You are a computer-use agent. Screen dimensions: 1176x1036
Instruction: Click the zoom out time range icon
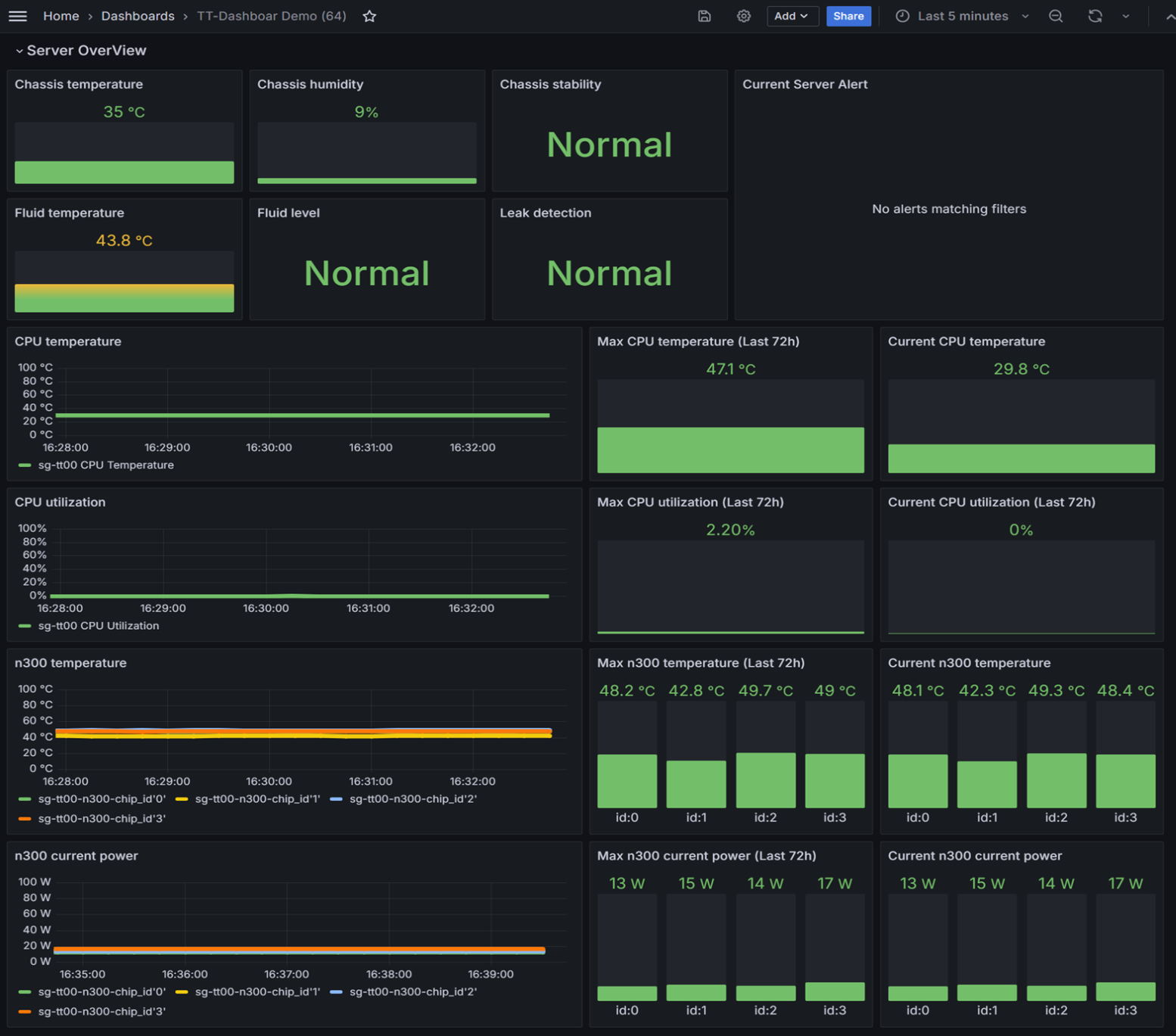(x=1056, y=16)
